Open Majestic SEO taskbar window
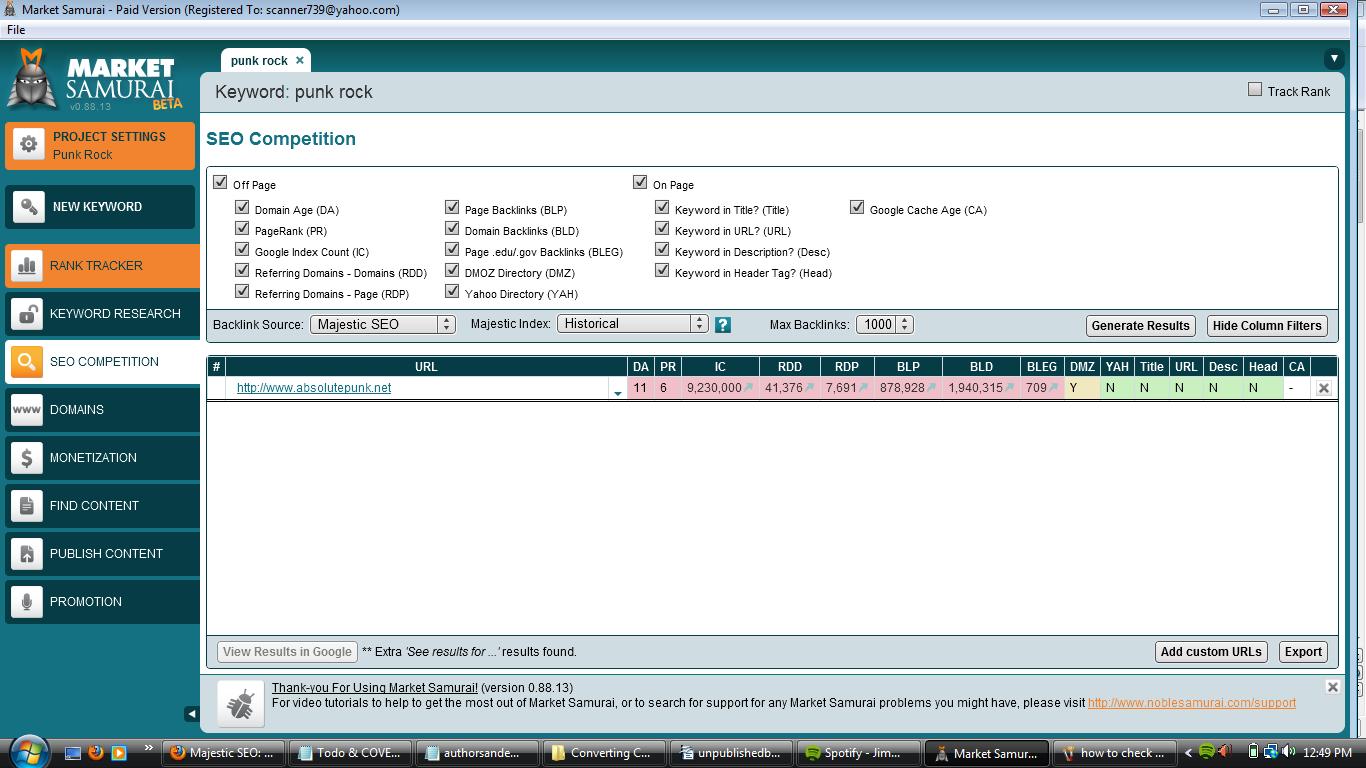This screenshot has height=768, width=1366. 222,753
